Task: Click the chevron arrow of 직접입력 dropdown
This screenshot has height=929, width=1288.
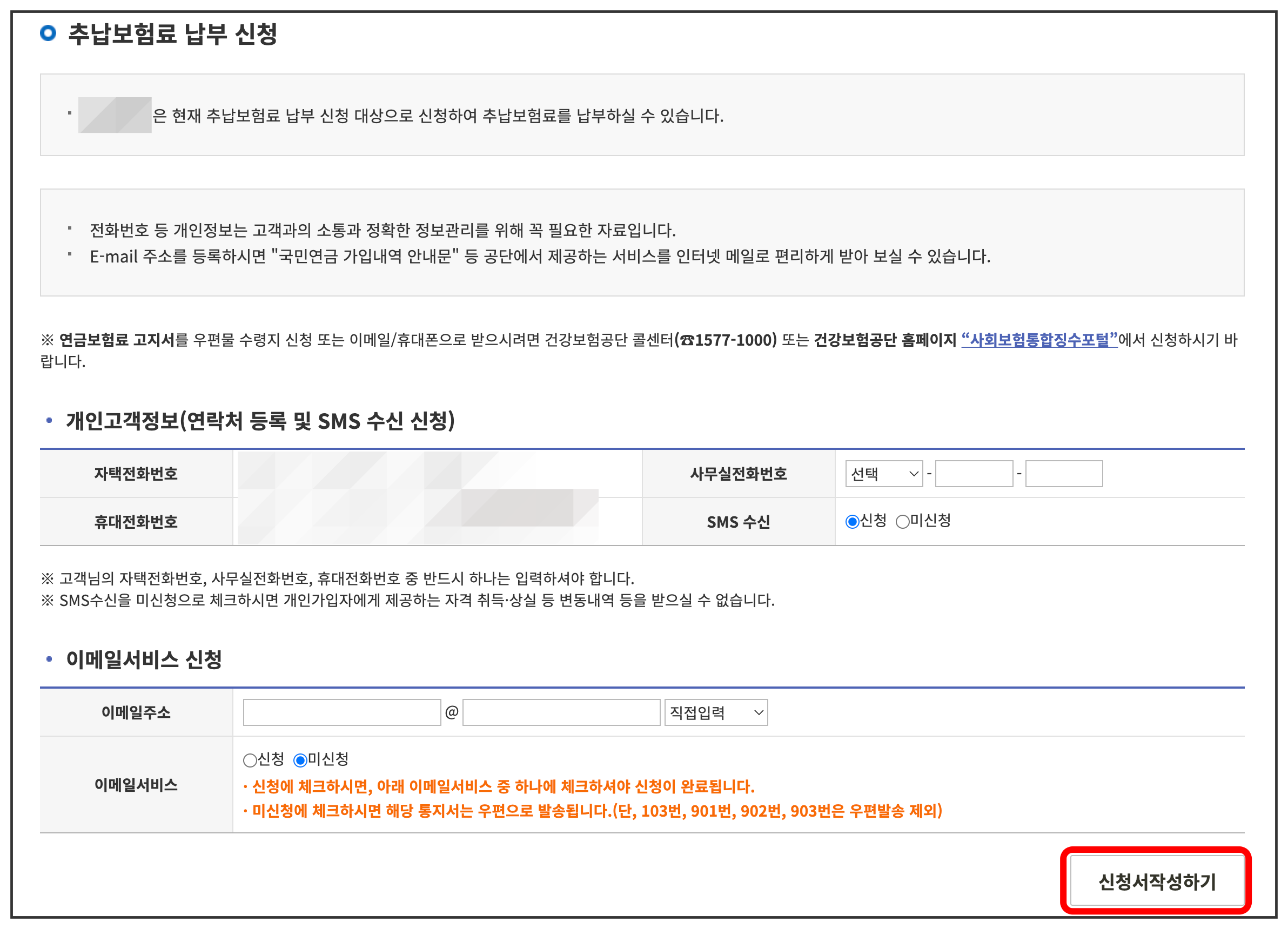Action: click(758, 712)
